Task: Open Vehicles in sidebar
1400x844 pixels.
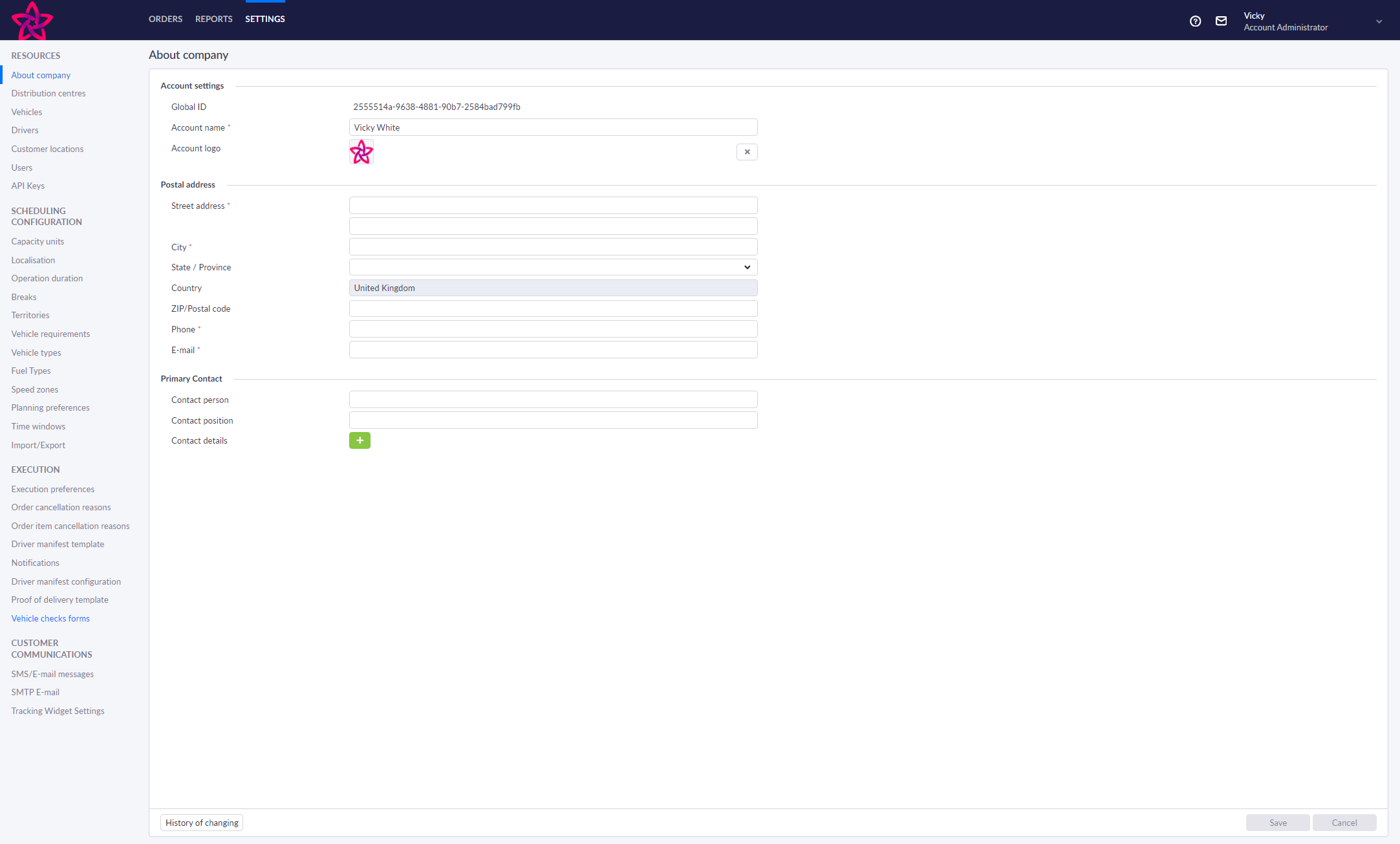Action: [27, 112]
